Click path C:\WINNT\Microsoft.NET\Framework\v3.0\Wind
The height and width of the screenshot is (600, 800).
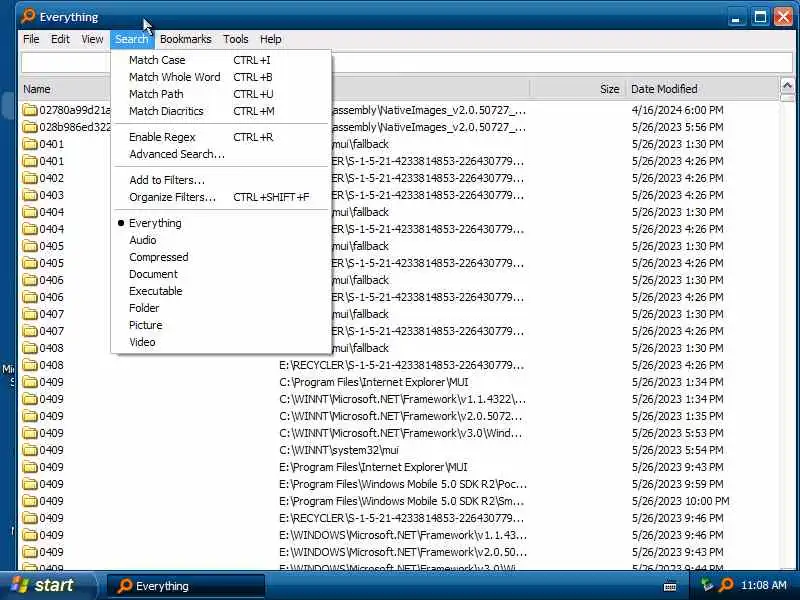401,433
